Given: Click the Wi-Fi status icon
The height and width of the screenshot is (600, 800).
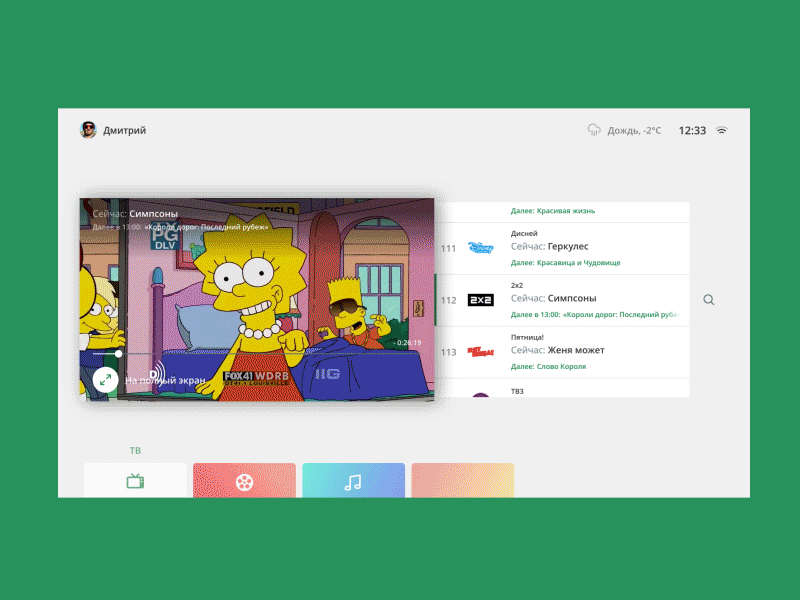Looking at the screenshot, I should coord(721,130).
